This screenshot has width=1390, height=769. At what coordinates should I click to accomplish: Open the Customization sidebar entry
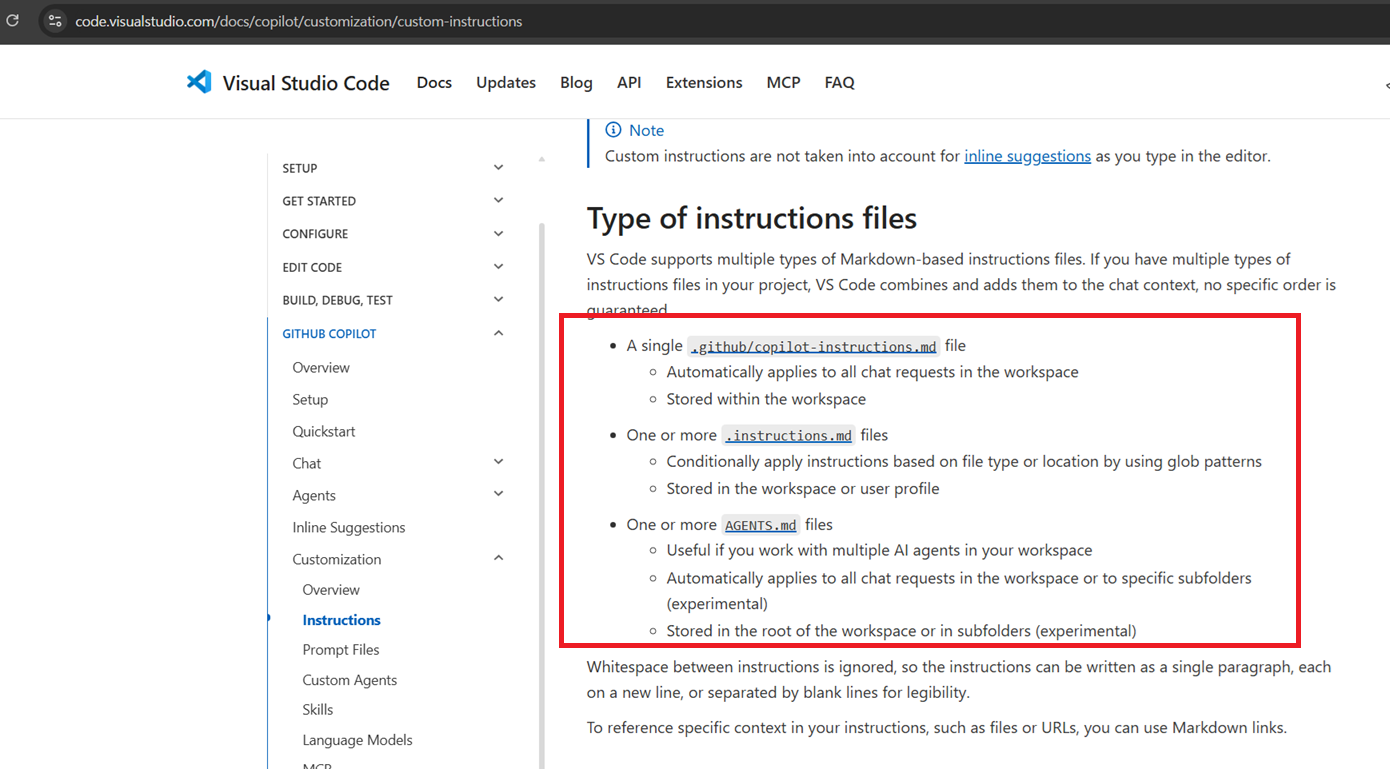[x=337, y=559]
